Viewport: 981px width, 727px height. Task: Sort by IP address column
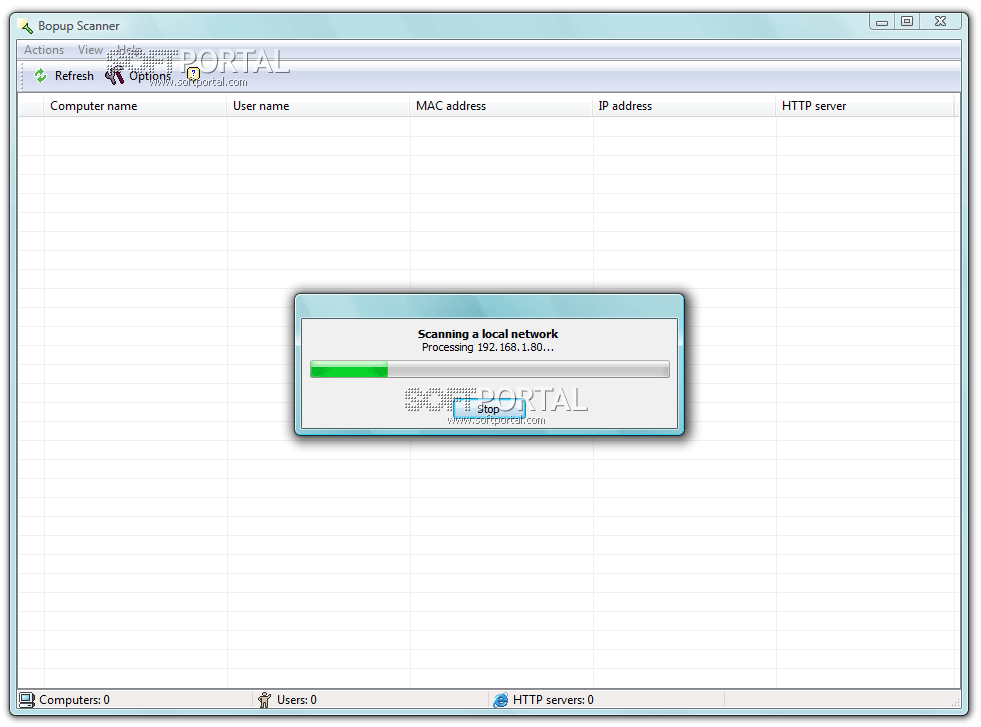point(683,106)
